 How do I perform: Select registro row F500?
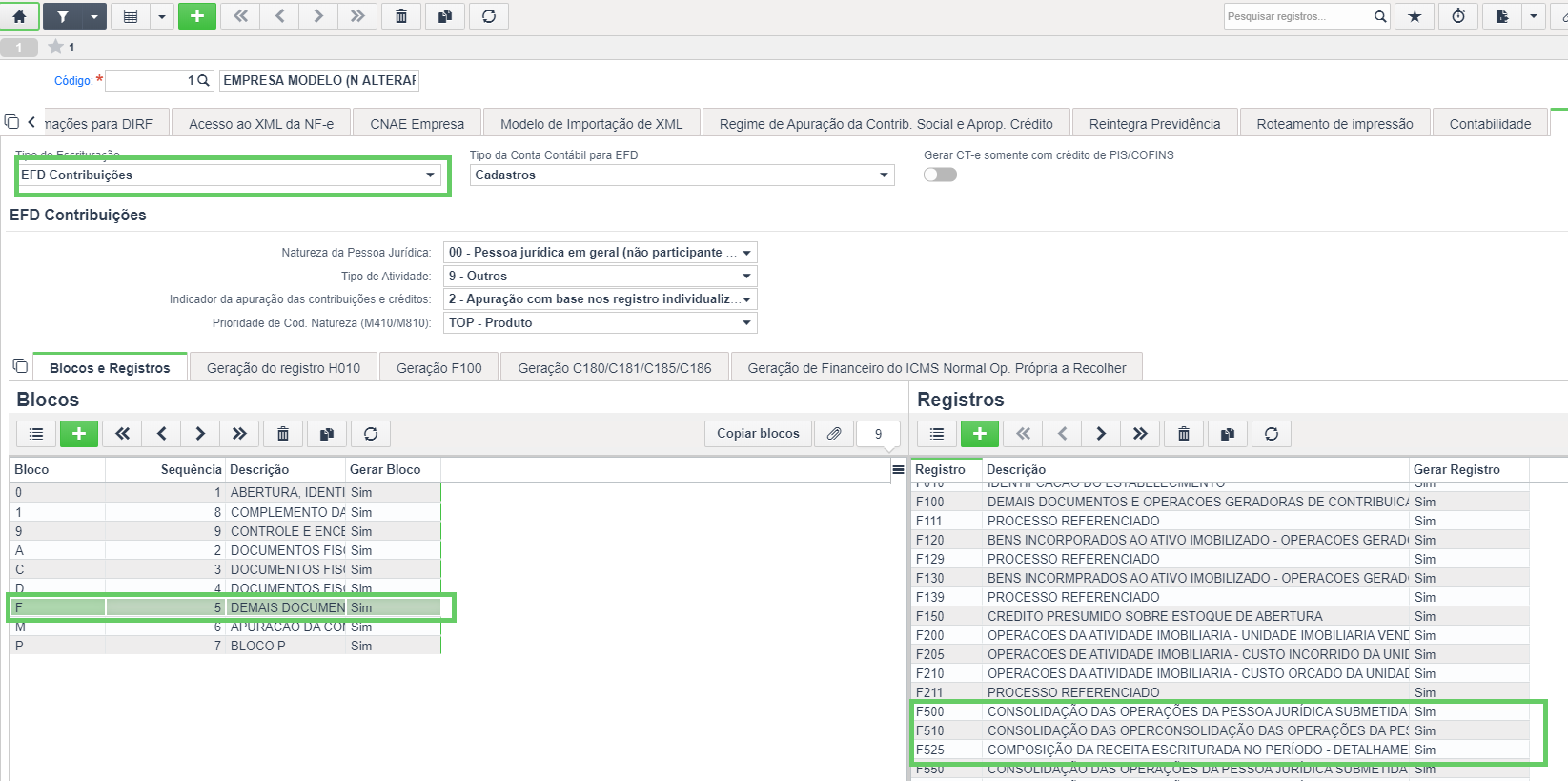pos(1221,711)
